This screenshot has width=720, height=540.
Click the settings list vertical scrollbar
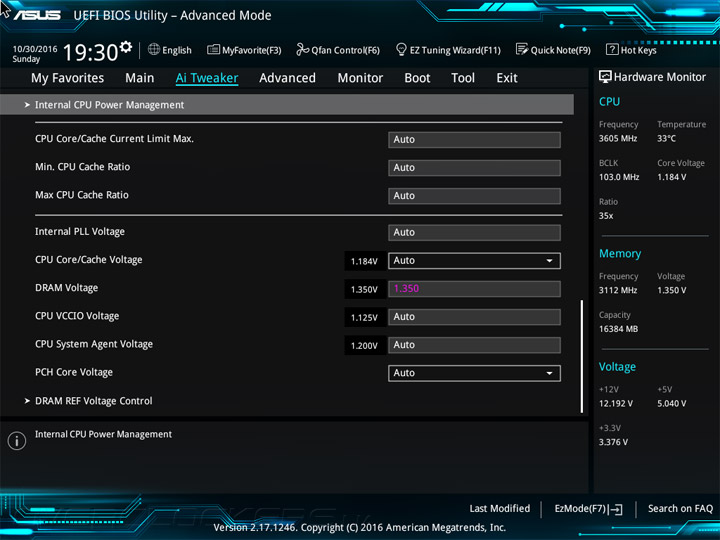click(582, 356)
